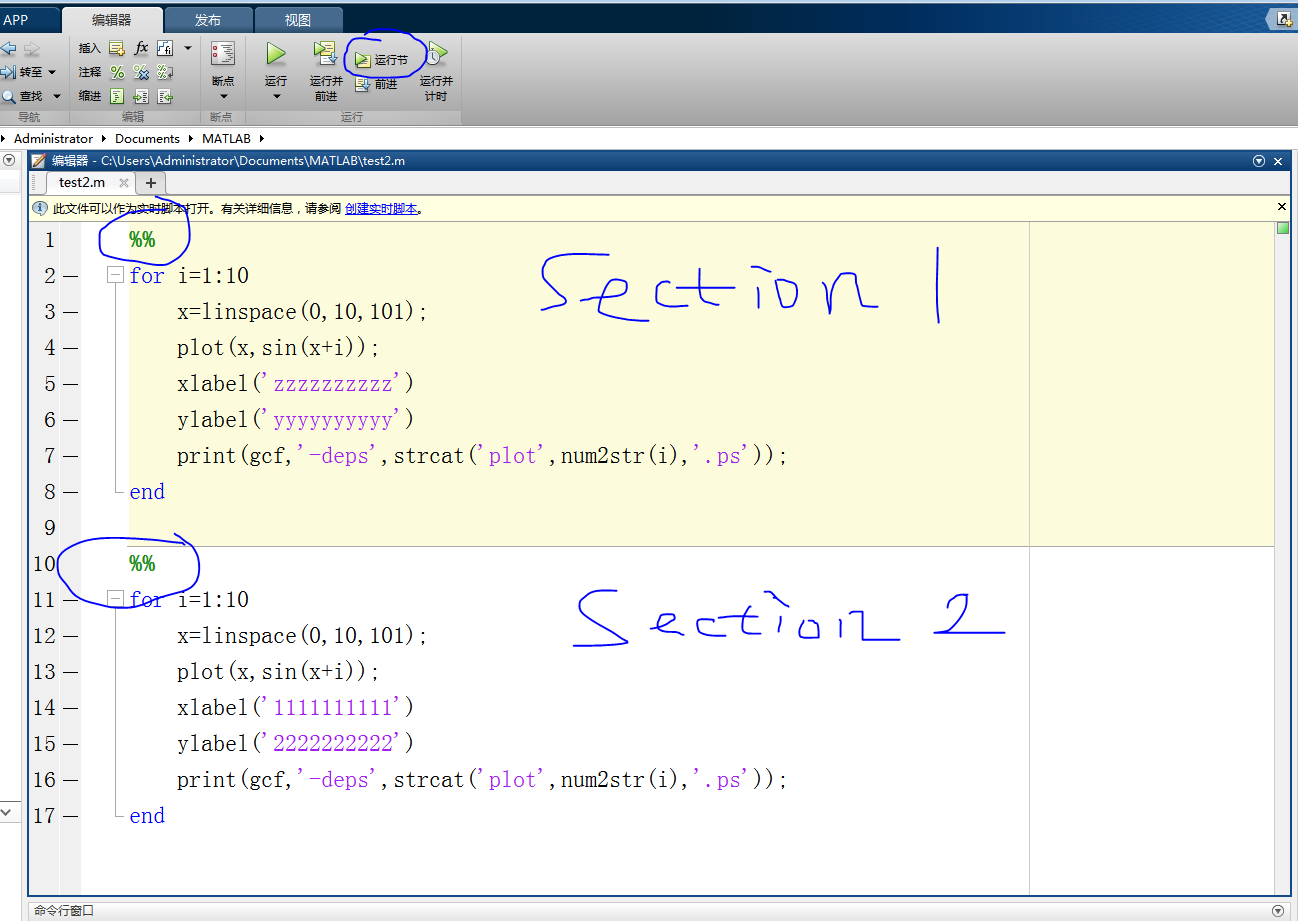Toggle breakpoint on line 3
Image resolution: width=1298 pixels, height=921 pixels.
click(x=70, y=312)
